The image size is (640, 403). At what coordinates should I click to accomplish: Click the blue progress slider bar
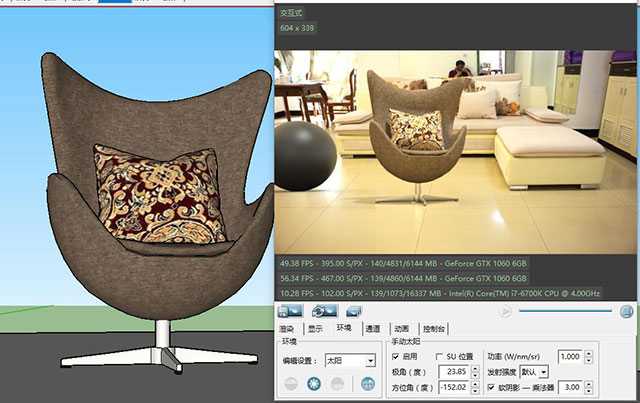tap(565, 311)
